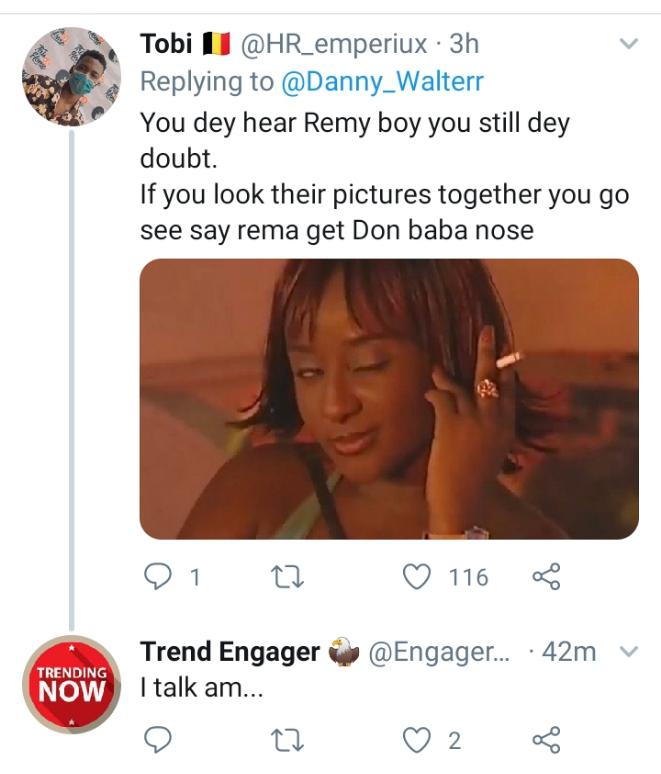Expand Trend Engager's tweet options menu
The image size is (661, 774).
(x=629, y=653)
